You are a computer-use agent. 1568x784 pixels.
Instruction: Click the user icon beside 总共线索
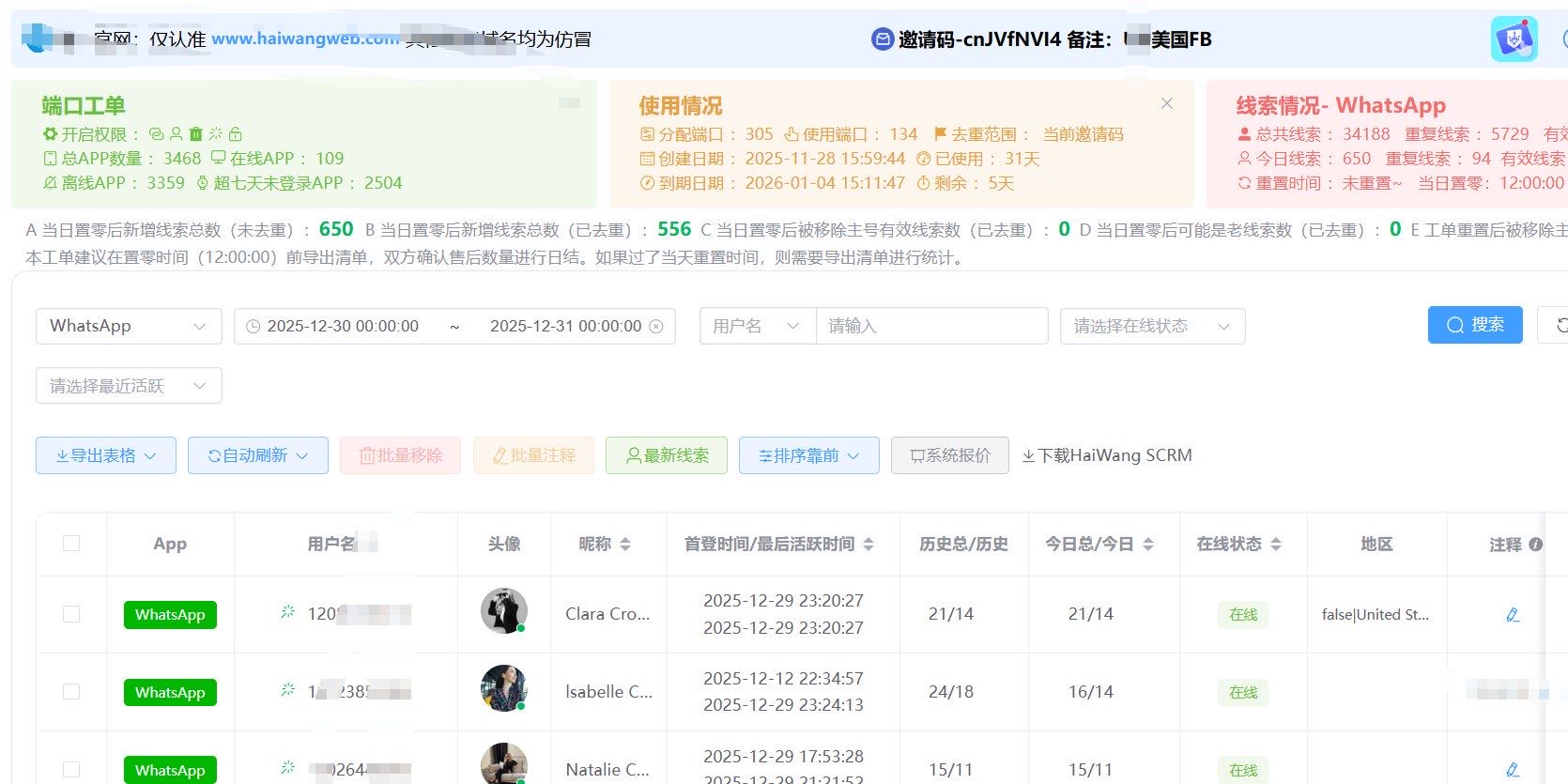pyautogui.click(x=1244, y=134)
